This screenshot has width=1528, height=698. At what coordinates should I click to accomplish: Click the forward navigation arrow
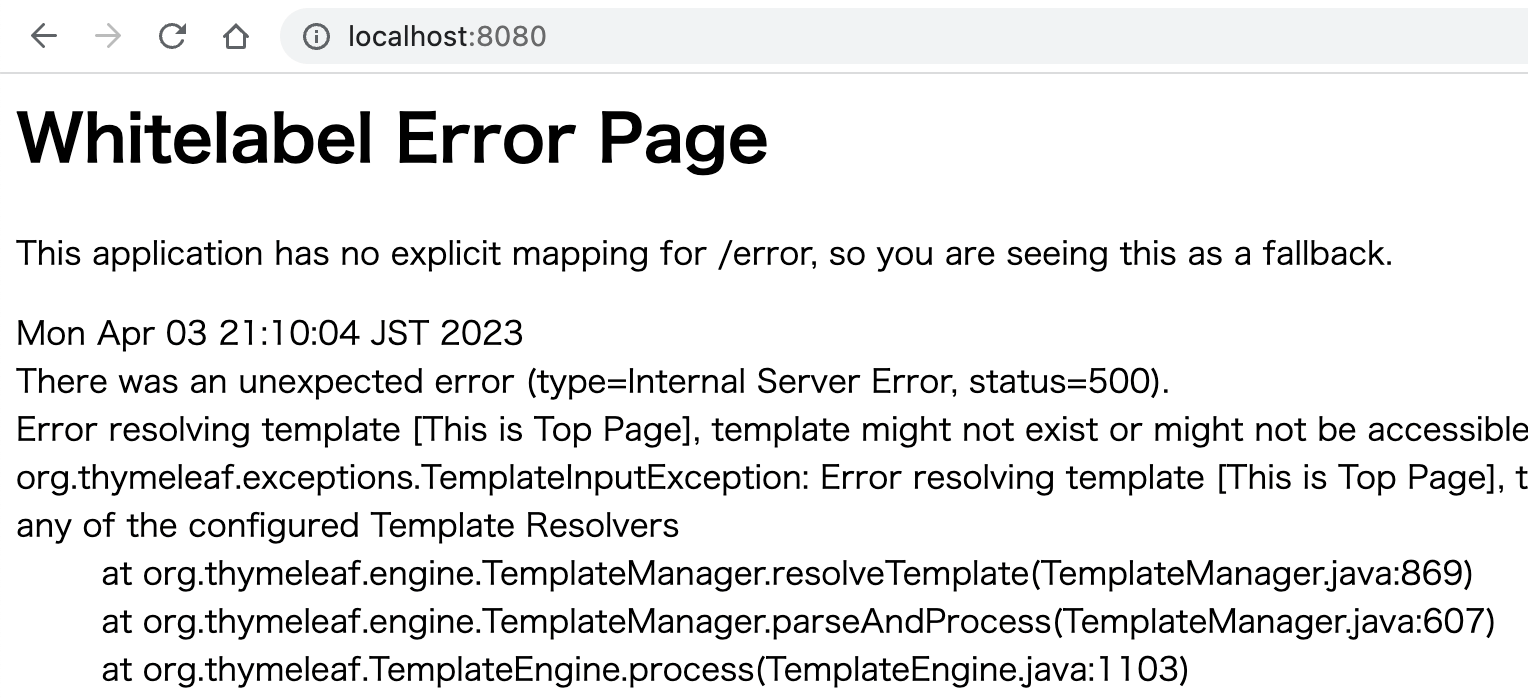(x=108, y=37)
